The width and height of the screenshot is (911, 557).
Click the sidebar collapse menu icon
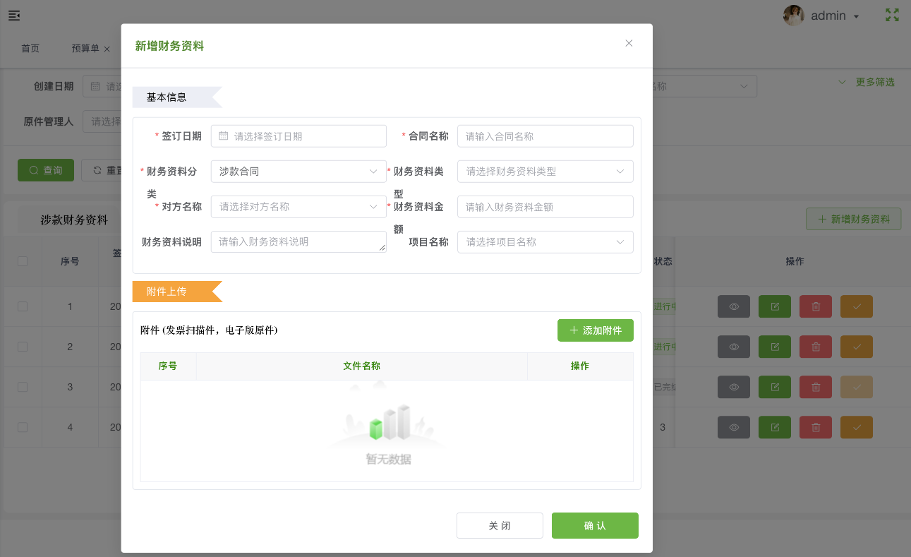[x=14, y=15]
